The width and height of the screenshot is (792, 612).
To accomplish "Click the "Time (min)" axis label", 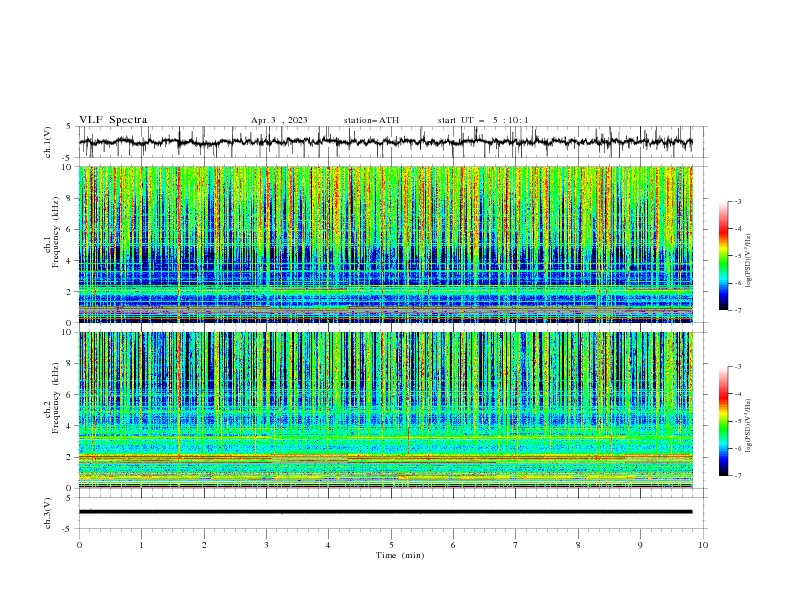I will pos(400,555).
